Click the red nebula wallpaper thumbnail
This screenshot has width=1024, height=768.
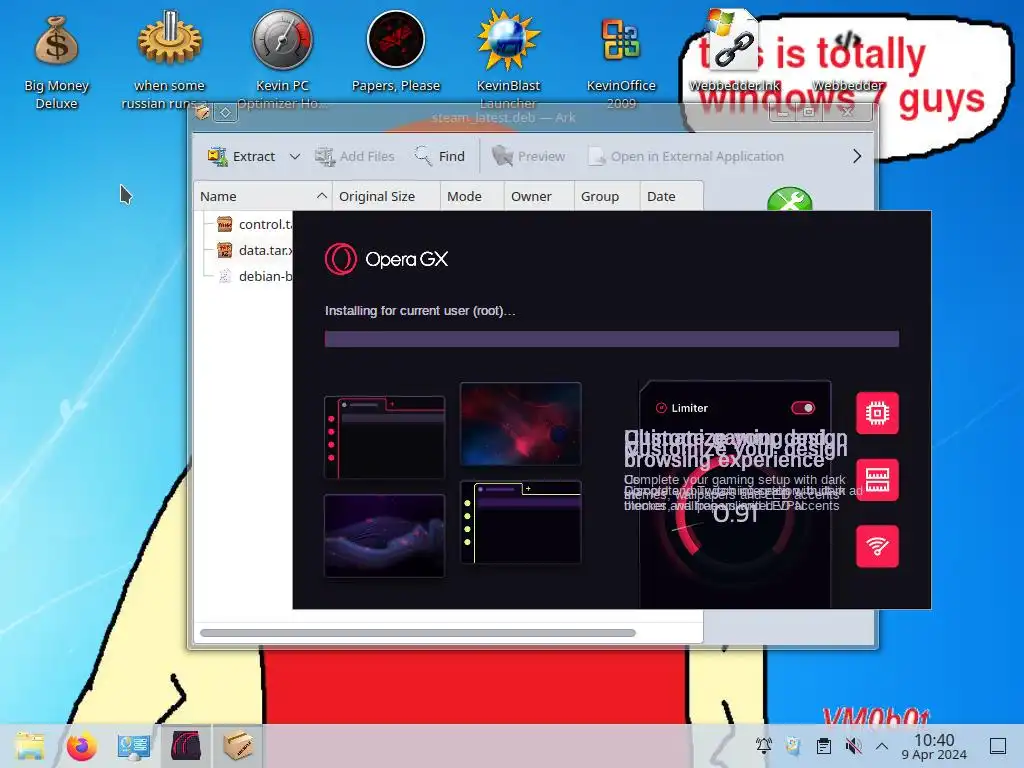520,424
